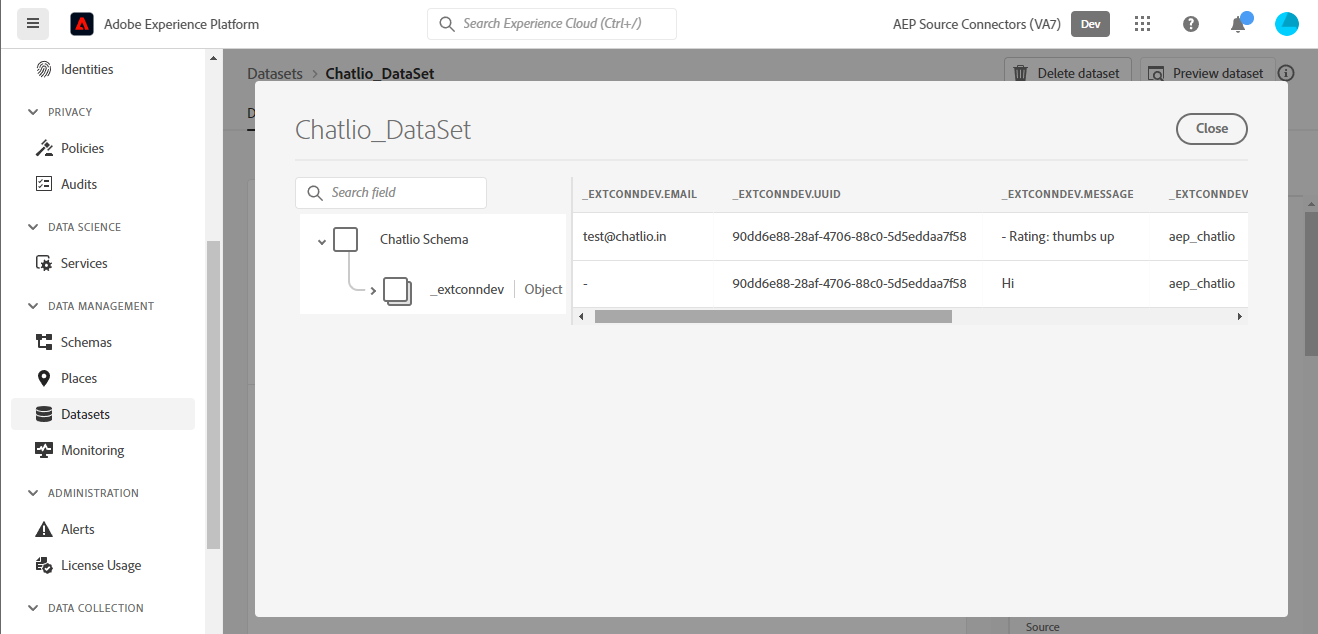The image size is (1318, 634).
Task: Open the help question mark icon
Action: [x=1191, y=24]
